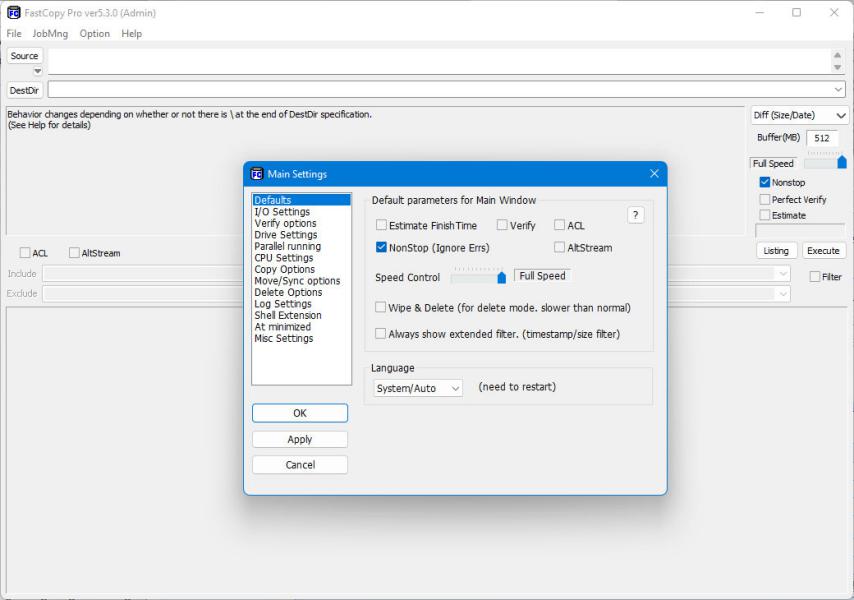Image resolution: width=854 pixels, height=600 pixels.
Task: Open the File menu
Action: (x=14, y=33)
